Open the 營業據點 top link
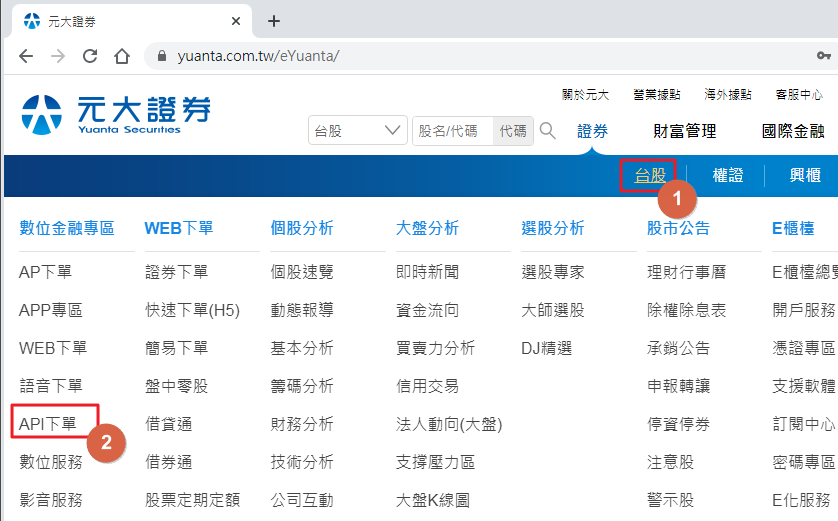Screen dimensions: 838x521 pos(657,95)
